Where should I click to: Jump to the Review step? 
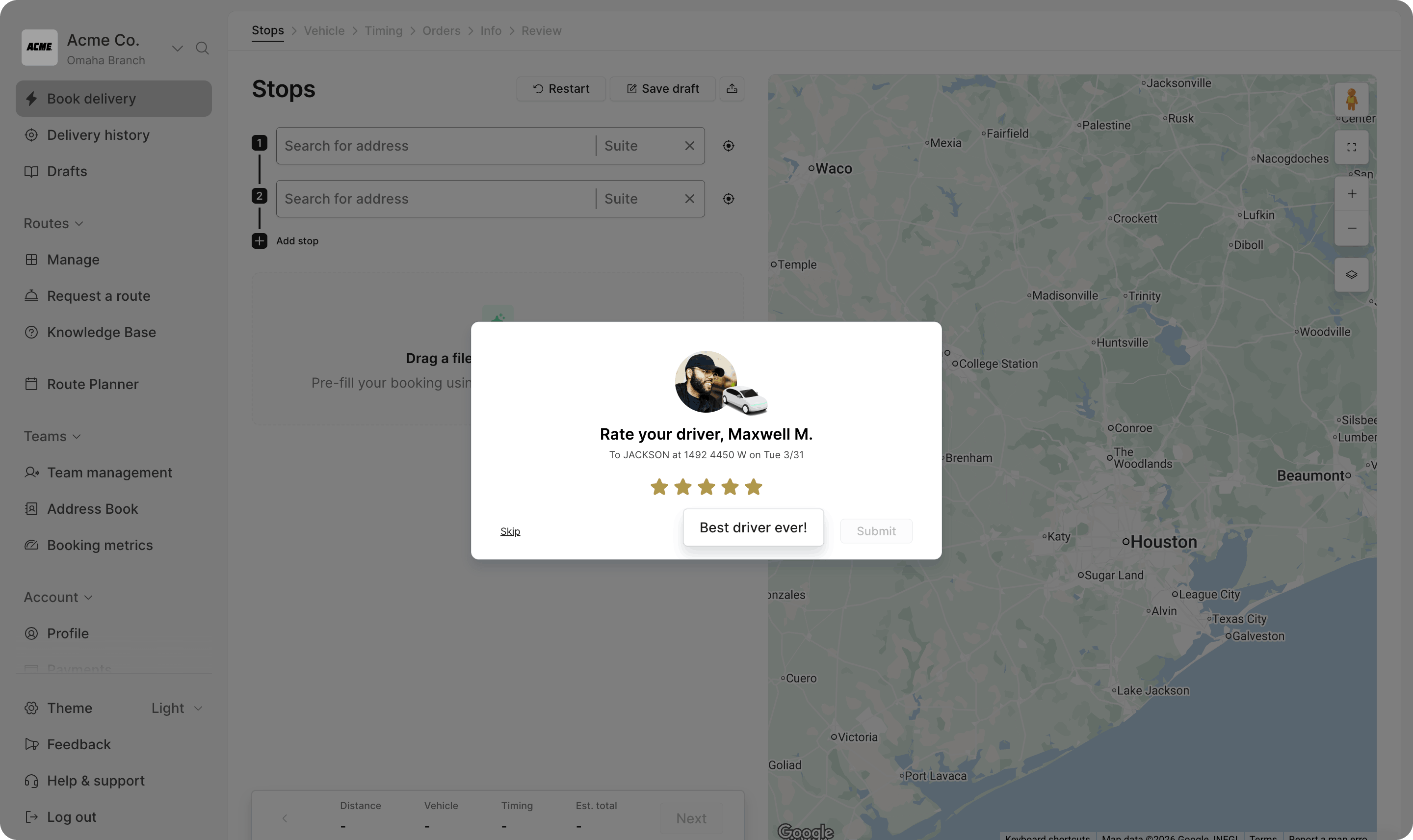pyautogui.click(x=541, y=30)
